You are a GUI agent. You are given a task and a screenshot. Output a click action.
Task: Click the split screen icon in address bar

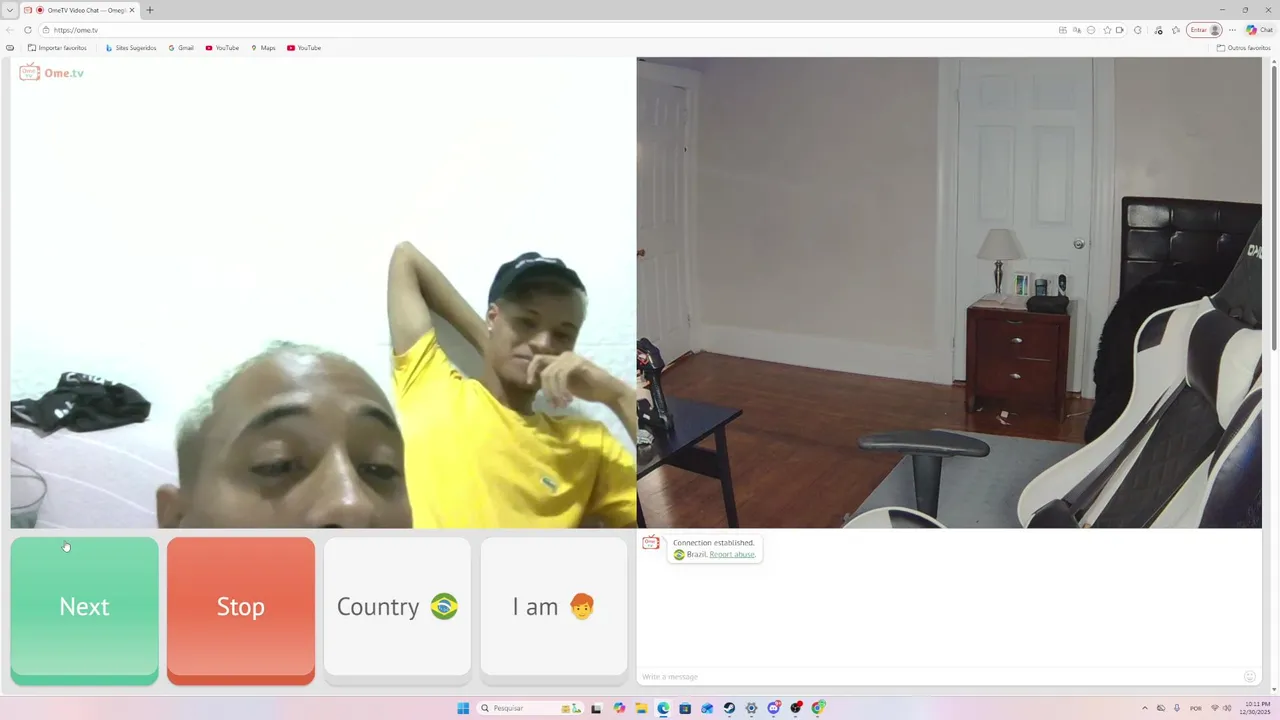(x=1063, y=30)
